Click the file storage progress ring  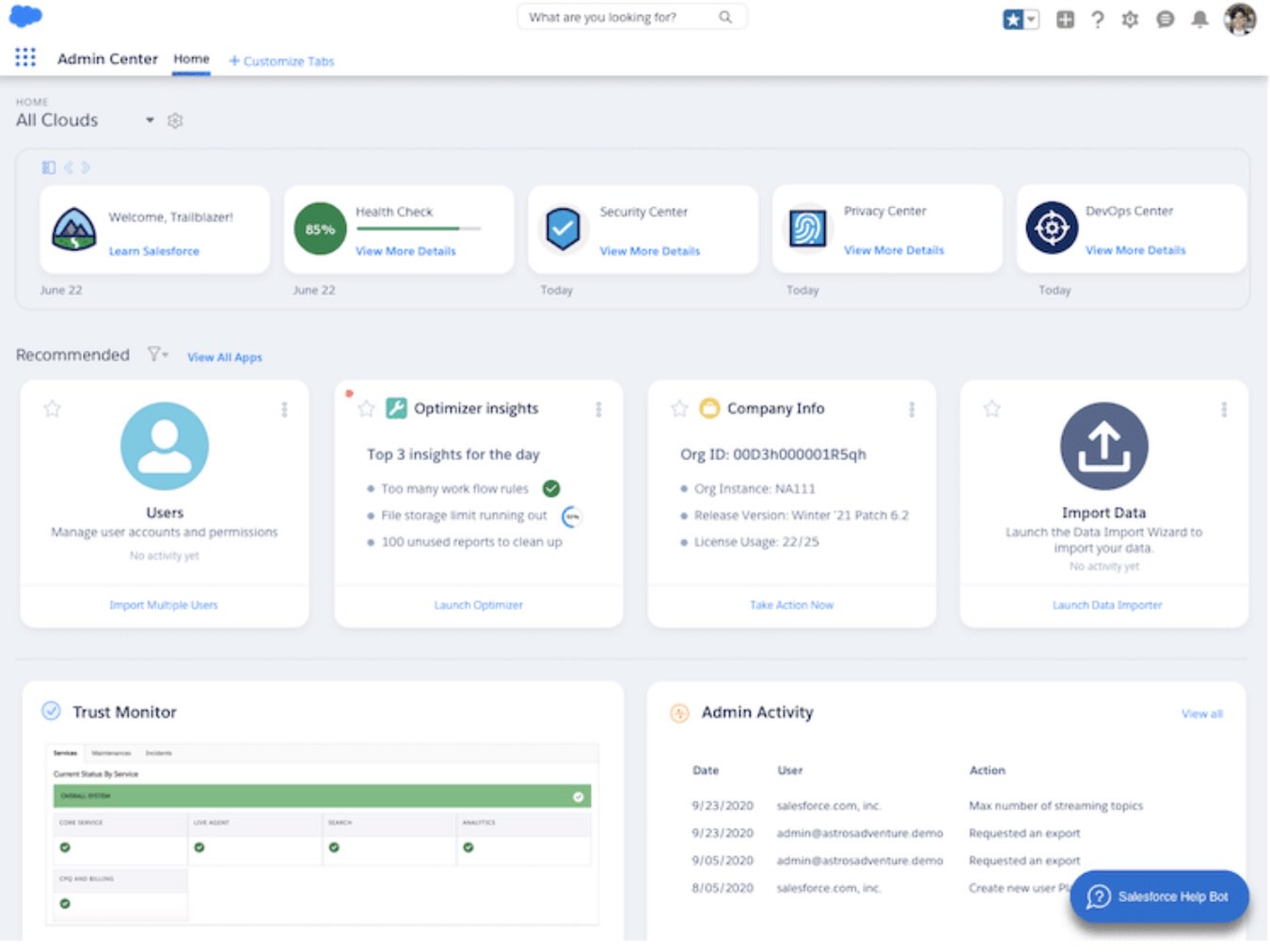tap(572, 516)
